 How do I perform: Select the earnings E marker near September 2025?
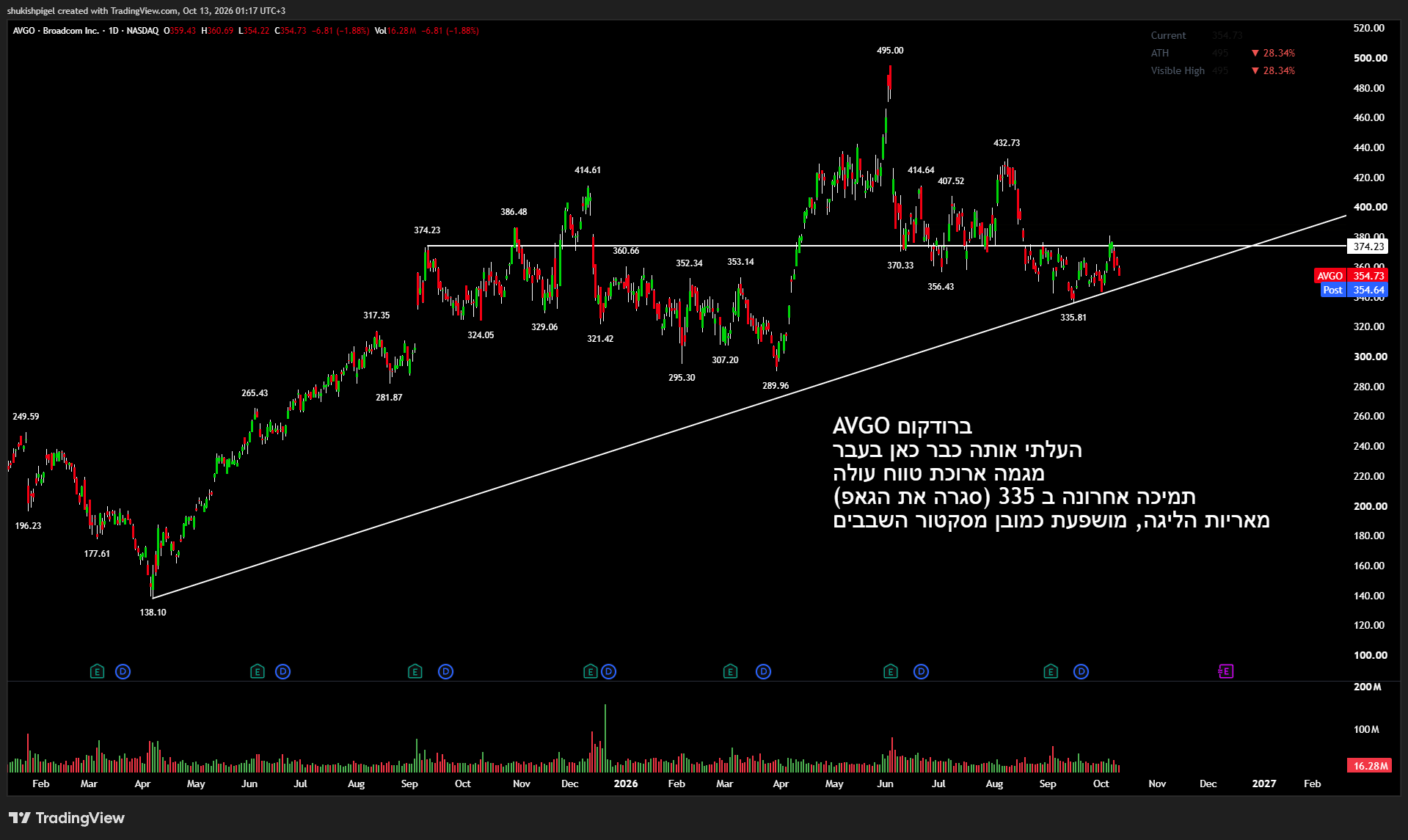pos(415,671)
